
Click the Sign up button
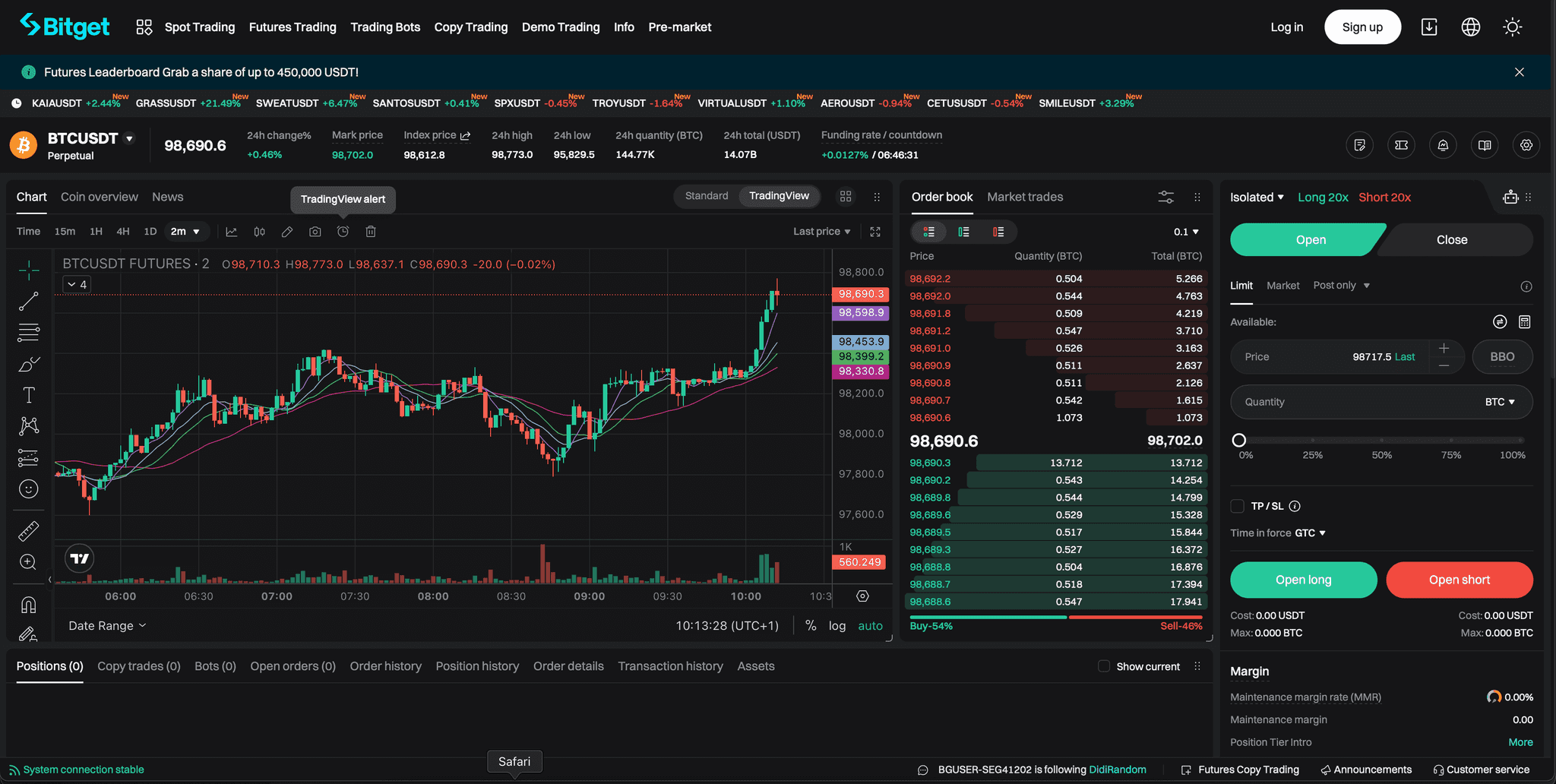pyautogui.click(x=1361, y=27)
